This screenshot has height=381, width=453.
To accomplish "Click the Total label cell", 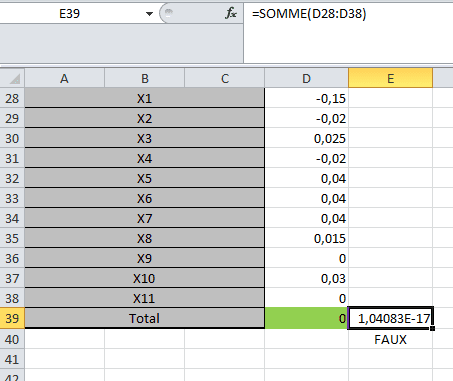I will [x=145, y=318].
